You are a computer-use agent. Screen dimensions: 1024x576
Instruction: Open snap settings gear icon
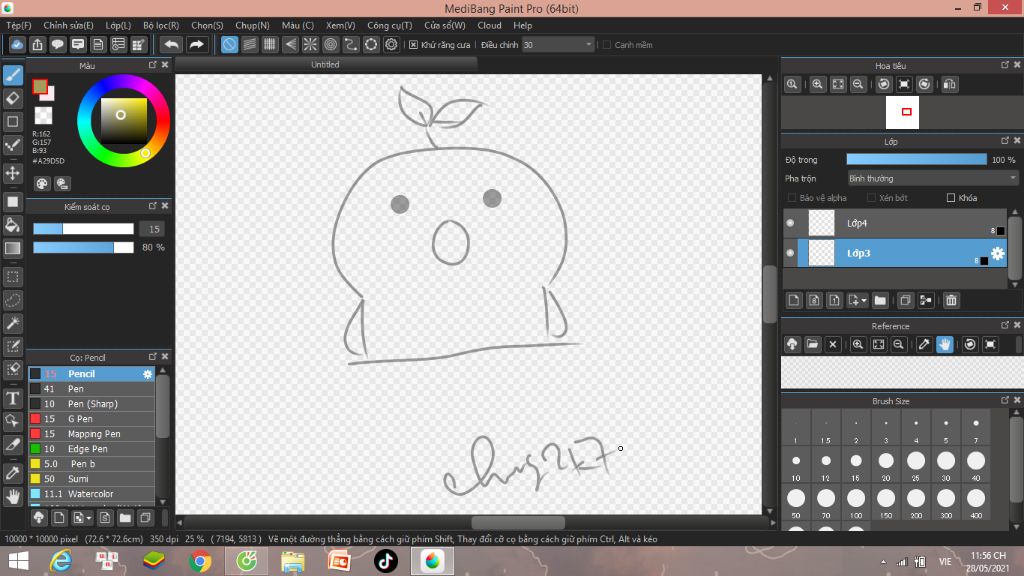coord(391,44)
